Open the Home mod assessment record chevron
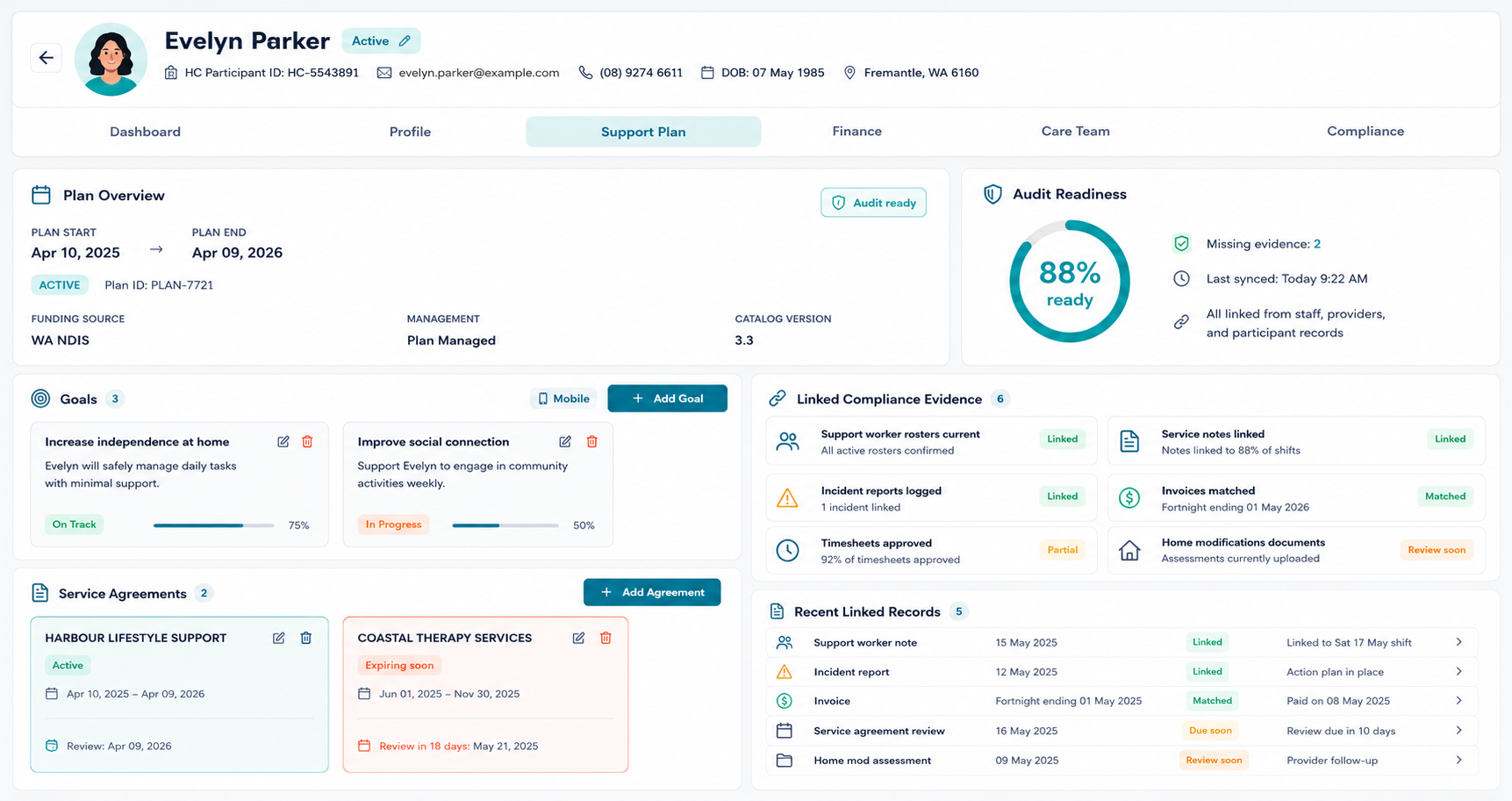 [x=1458, y=760]
